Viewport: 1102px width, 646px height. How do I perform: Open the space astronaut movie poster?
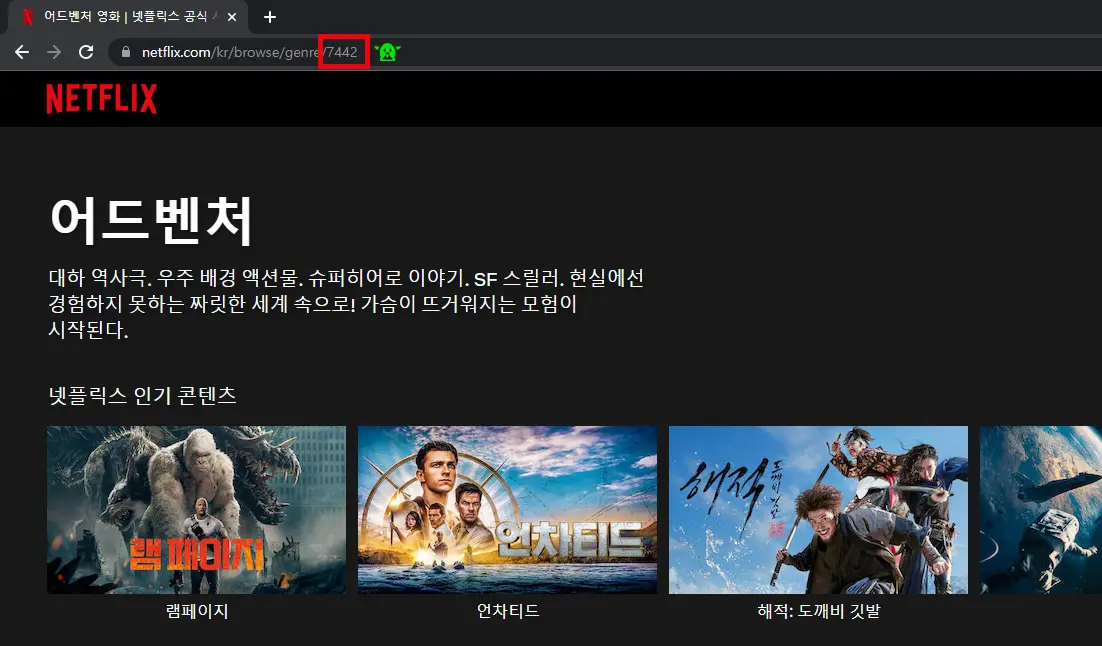click(1041, 510)
